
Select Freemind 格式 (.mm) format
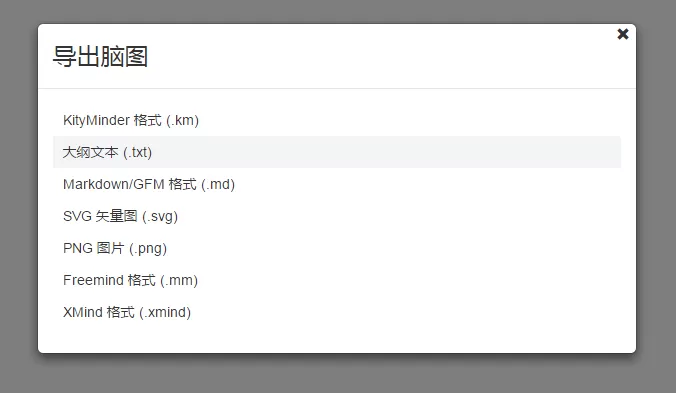tap(337, 280)
